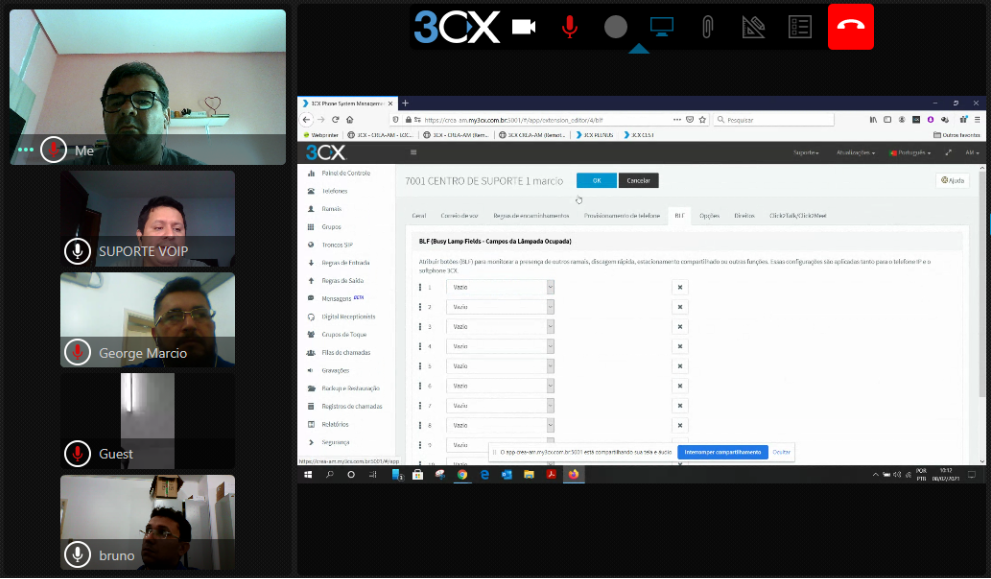The height and width of the screenshot is (579, 991).
Task: Open BLF row 8 Vazio dropdown
Action: click(x=500, y=425)
